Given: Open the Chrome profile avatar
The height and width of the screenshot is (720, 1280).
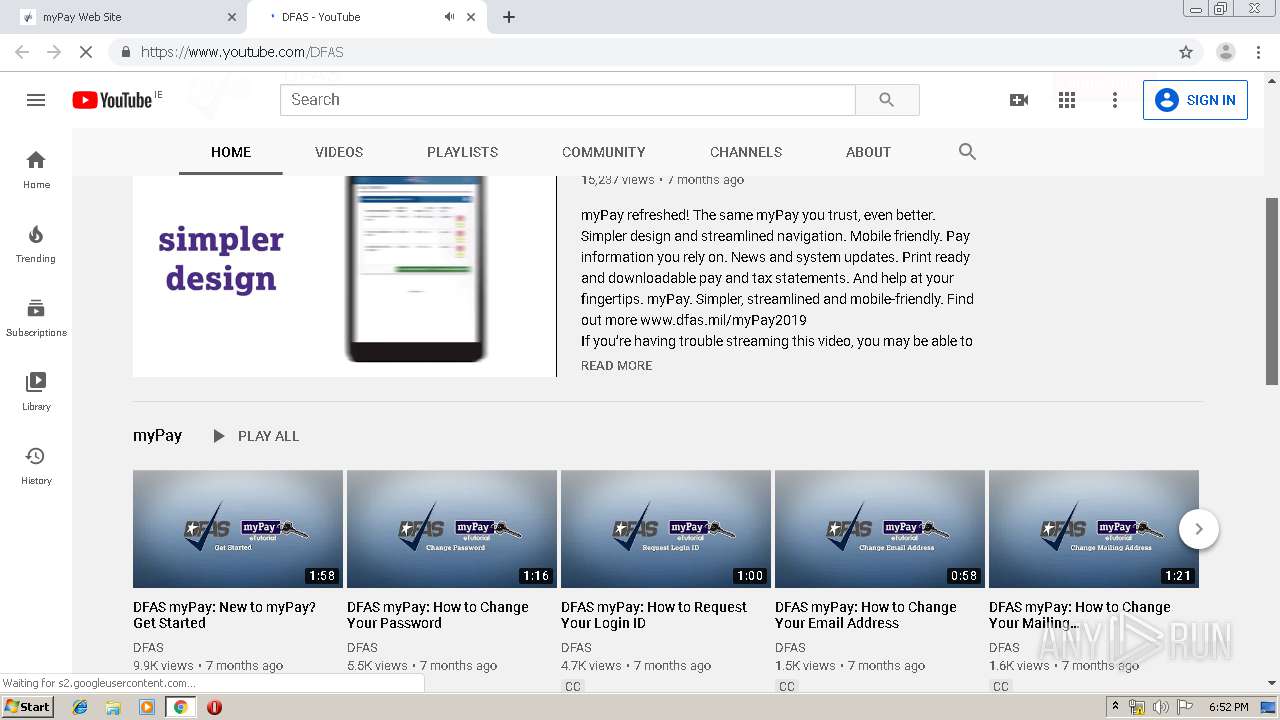Looking at the screenshot, I should pos(1226,52).
